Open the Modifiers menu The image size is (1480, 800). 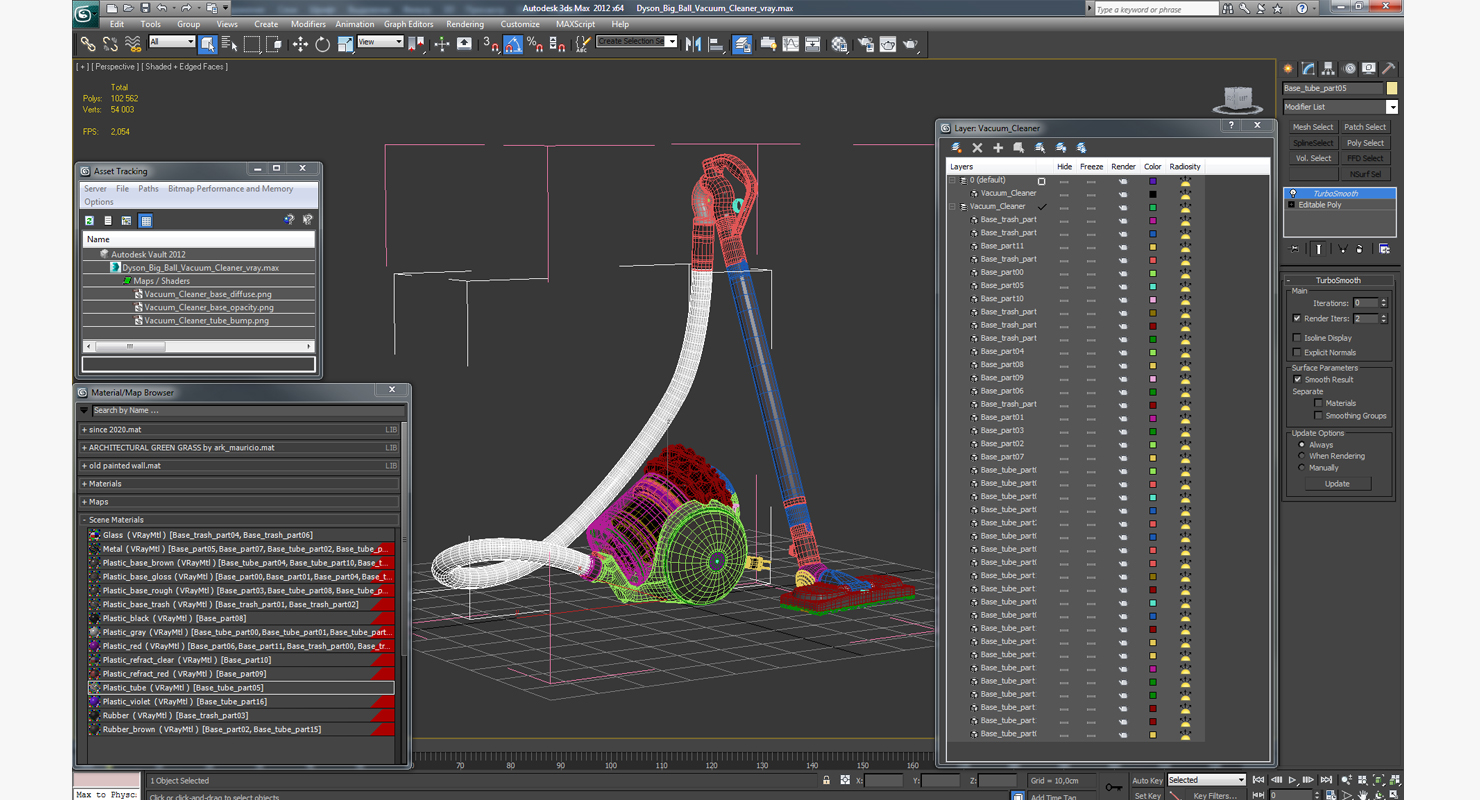[x=308, y=24]
